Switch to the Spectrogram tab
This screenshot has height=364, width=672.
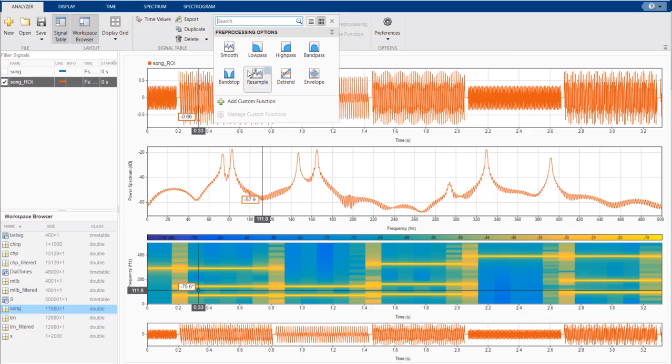[x=199, y=6]
